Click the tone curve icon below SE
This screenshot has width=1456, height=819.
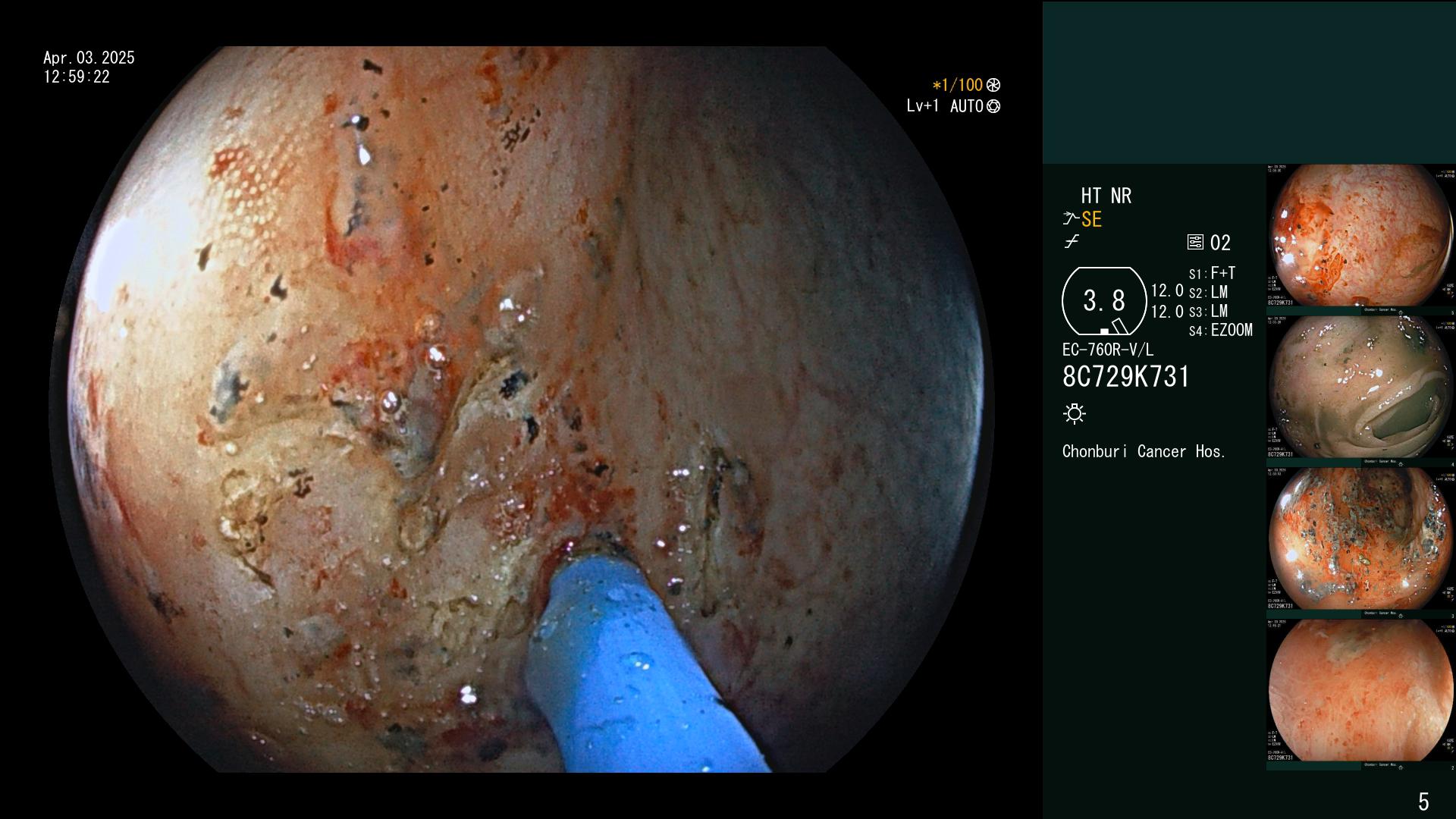[1072, 242]
